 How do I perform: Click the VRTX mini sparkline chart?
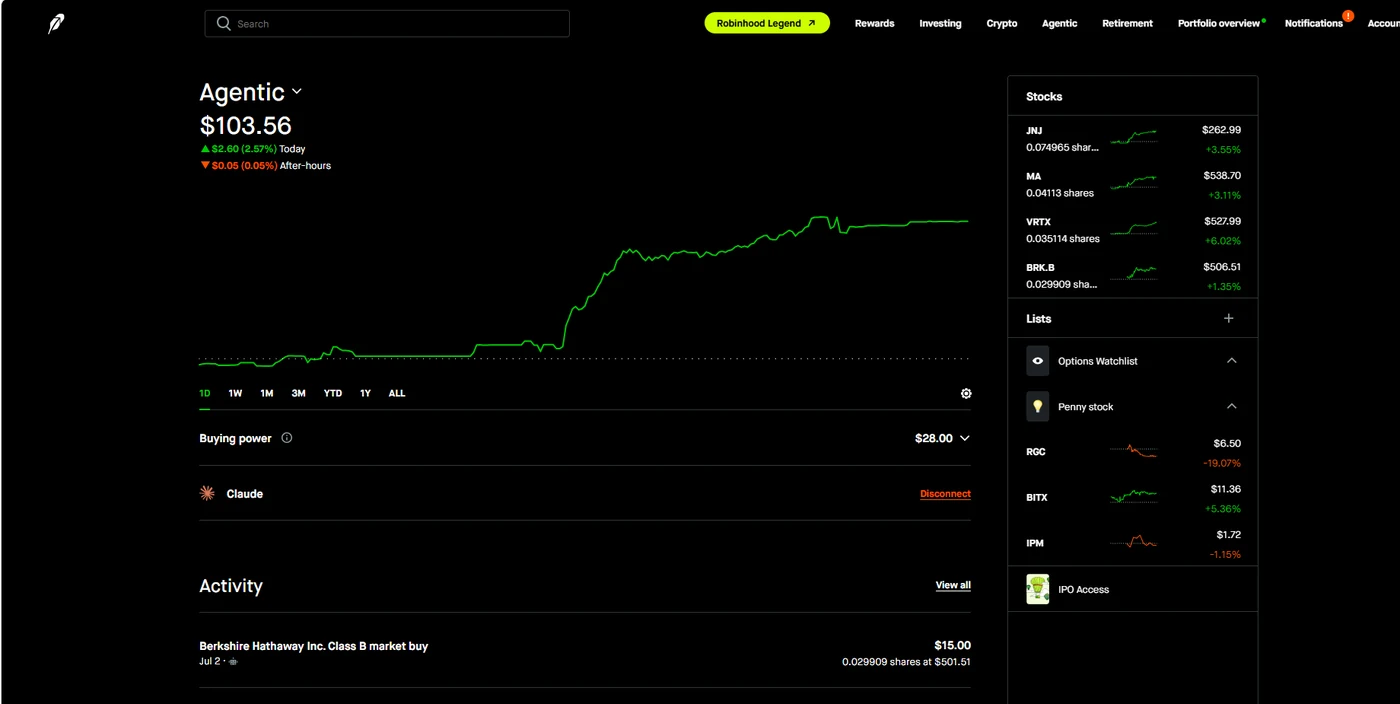click(1133, 228)
